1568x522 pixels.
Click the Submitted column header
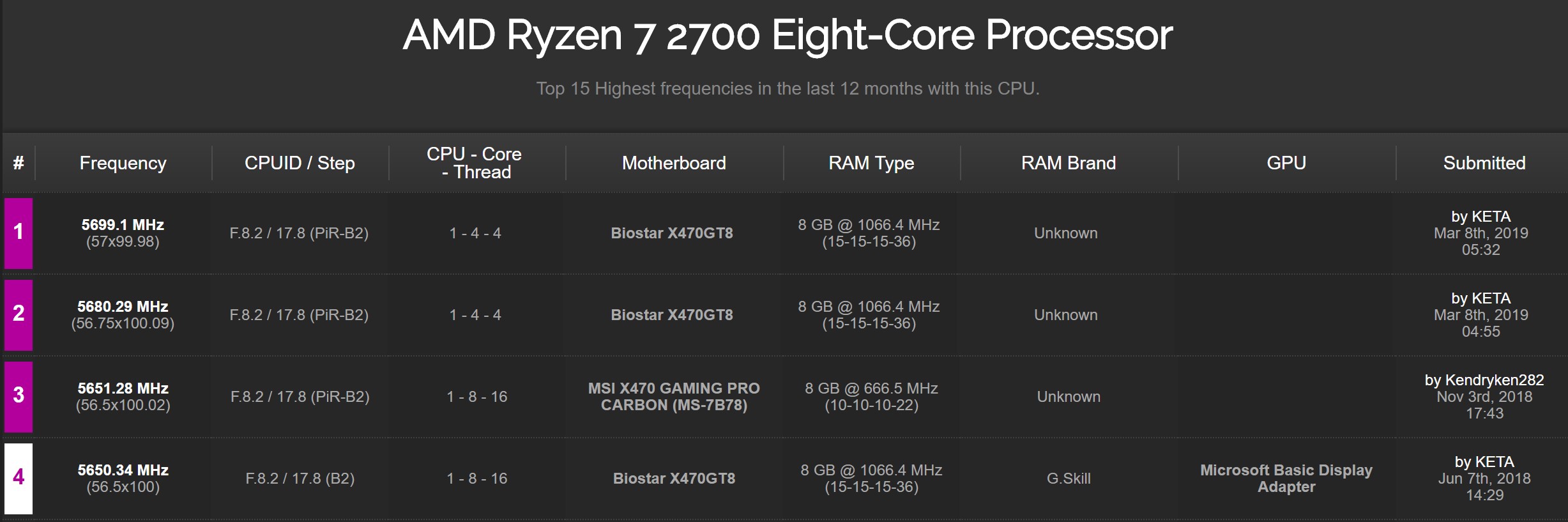1484,163
